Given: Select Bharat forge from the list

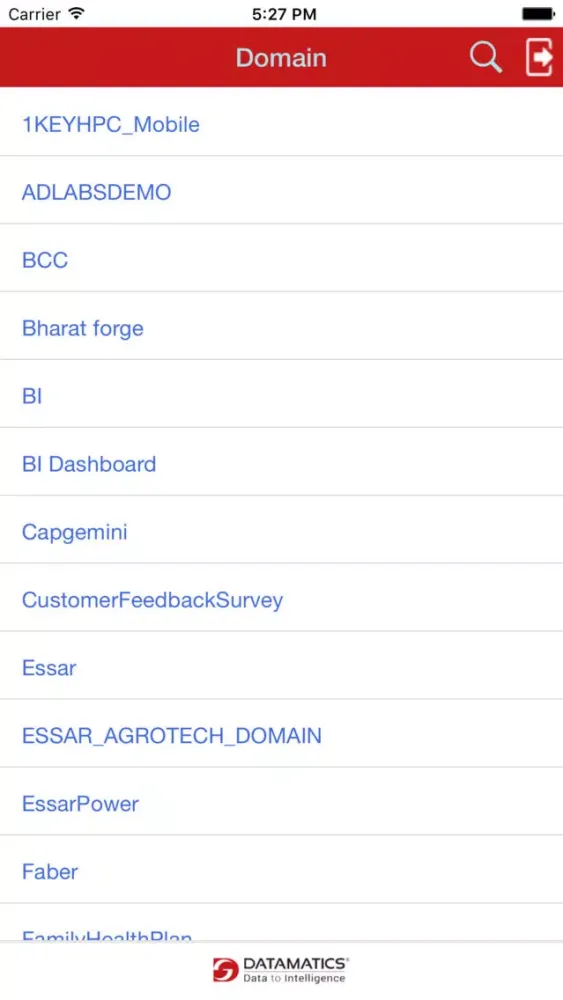Looking at the screenshot, I should pos(281,328).
